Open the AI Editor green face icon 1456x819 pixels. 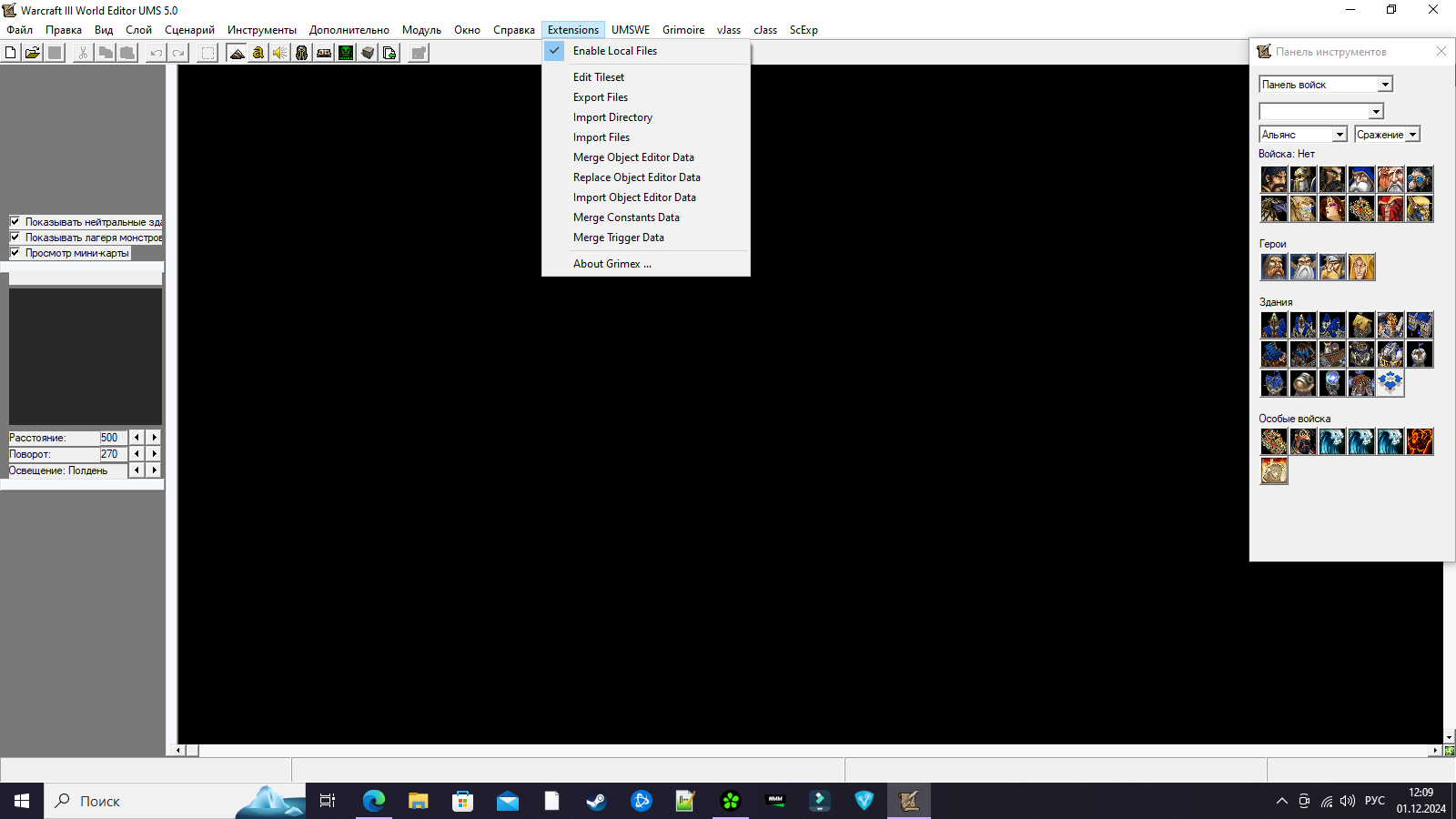[346, 53]
